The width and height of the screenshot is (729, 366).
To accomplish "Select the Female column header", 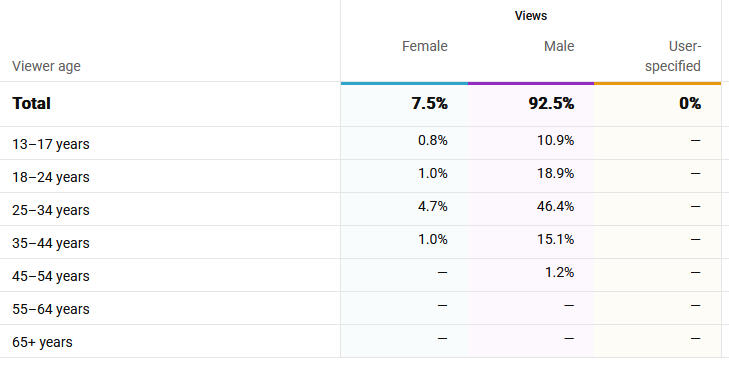I will 424,47.
